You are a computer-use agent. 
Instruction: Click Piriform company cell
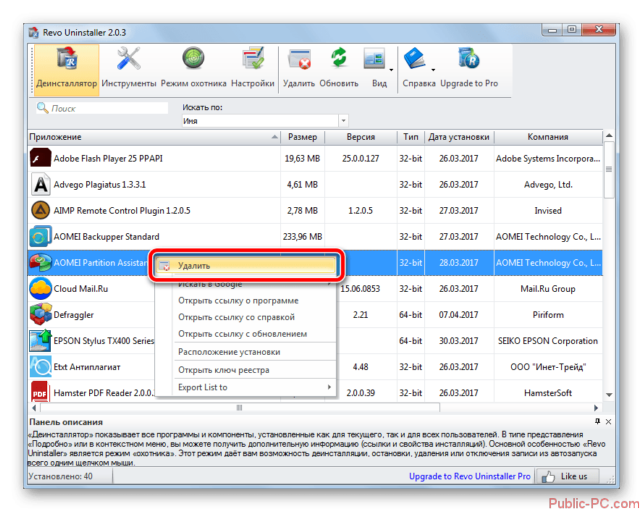click(548, 315)
